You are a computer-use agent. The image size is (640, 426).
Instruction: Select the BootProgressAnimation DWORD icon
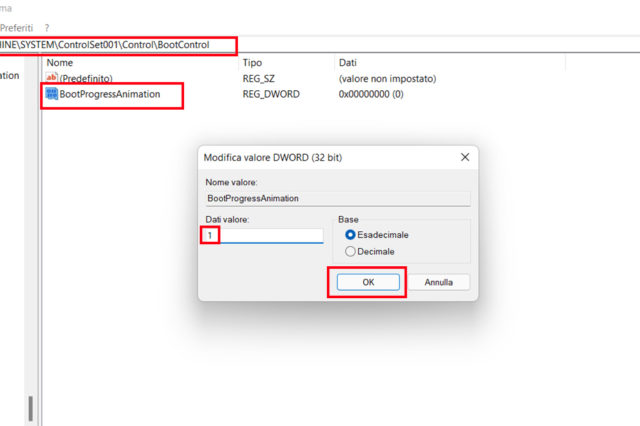tap(52, 93)
